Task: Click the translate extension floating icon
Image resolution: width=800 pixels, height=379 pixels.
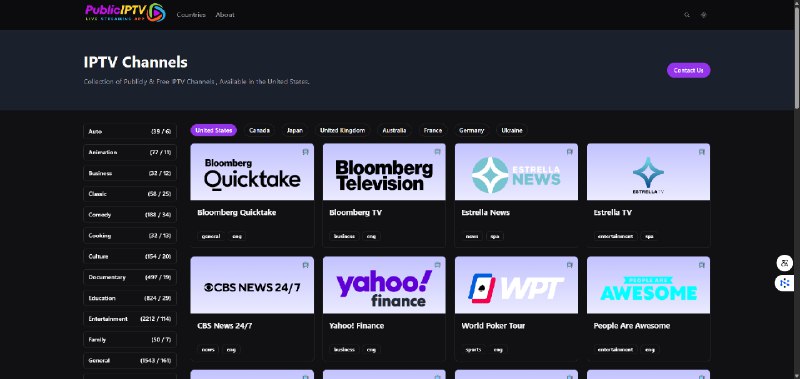Action: coord(785,263)
